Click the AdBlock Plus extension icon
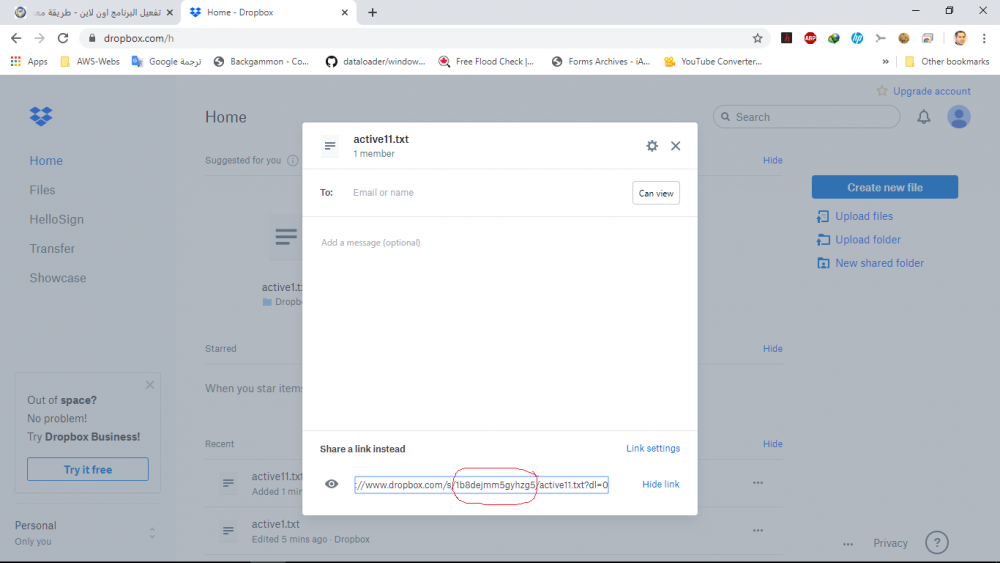The image size is (1000, 563). tap(810, 38)
